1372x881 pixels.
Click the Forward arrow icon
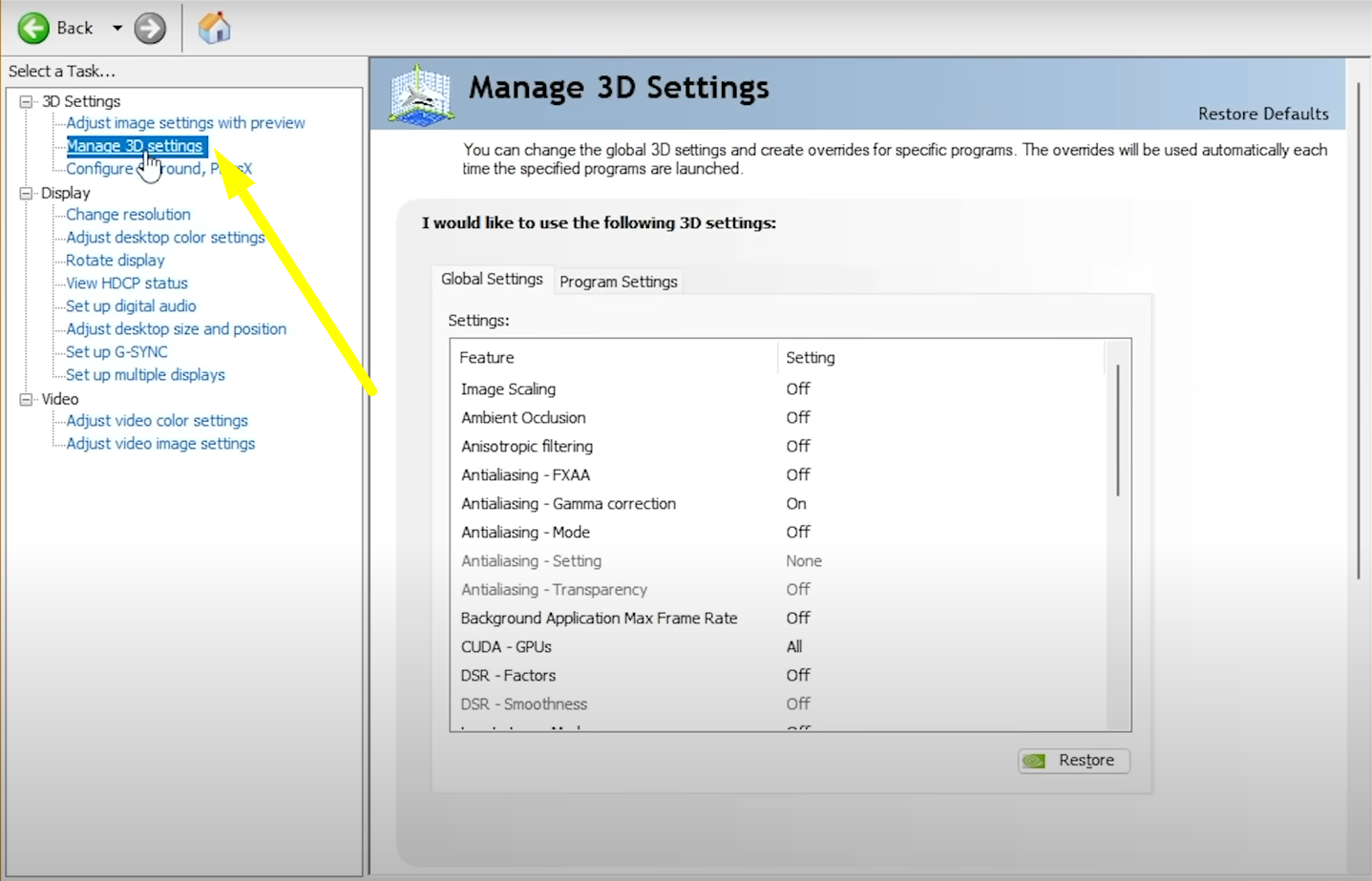pyautogui.click(x=150, y=29)
